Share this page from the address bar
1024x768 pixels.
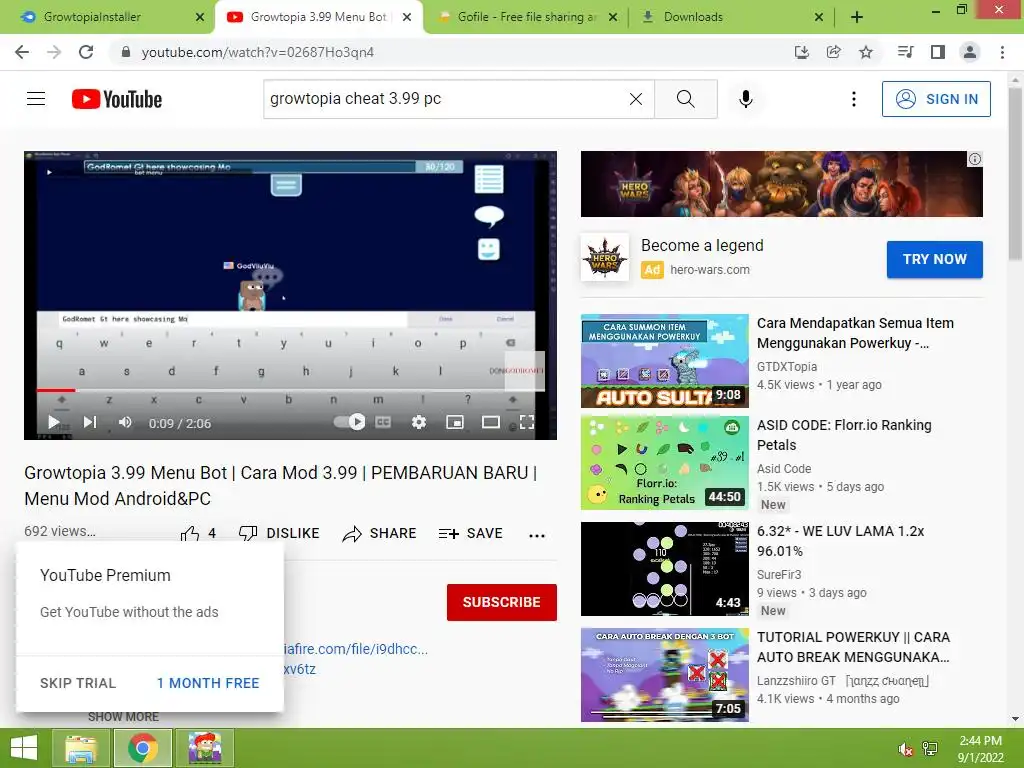(x=834, y=52)
